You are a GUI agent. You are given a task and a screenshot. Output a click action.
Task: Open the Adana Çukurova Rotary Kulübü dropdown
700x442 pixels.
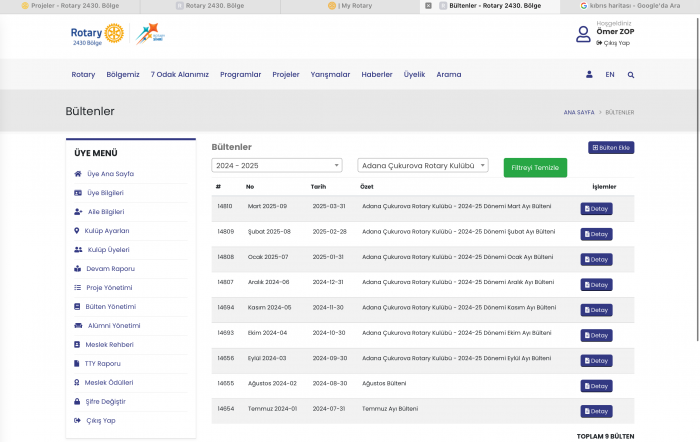coord(423,166)
